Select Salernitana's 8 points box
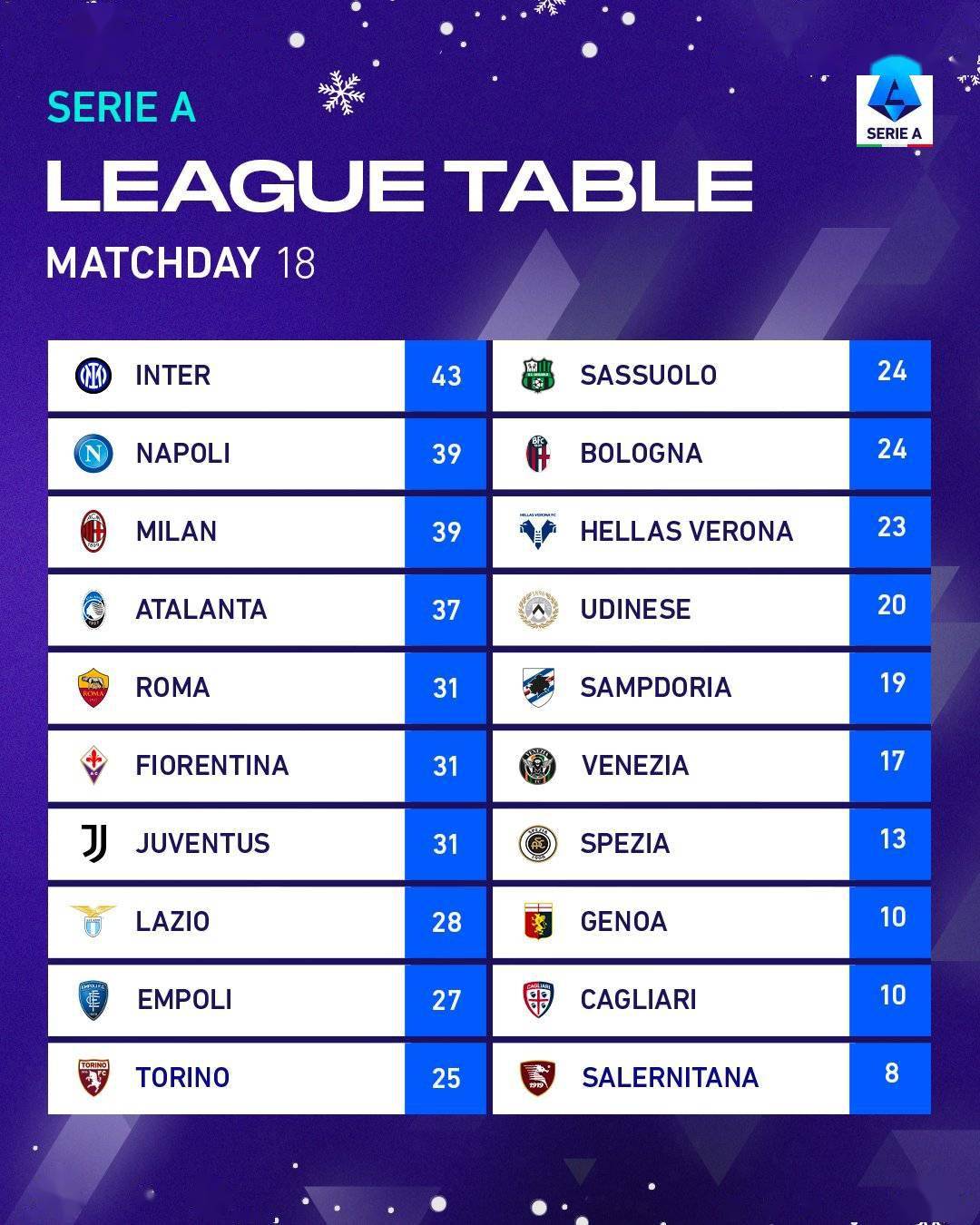This screenshot has height=1225, width=980. coord(890,1077)
